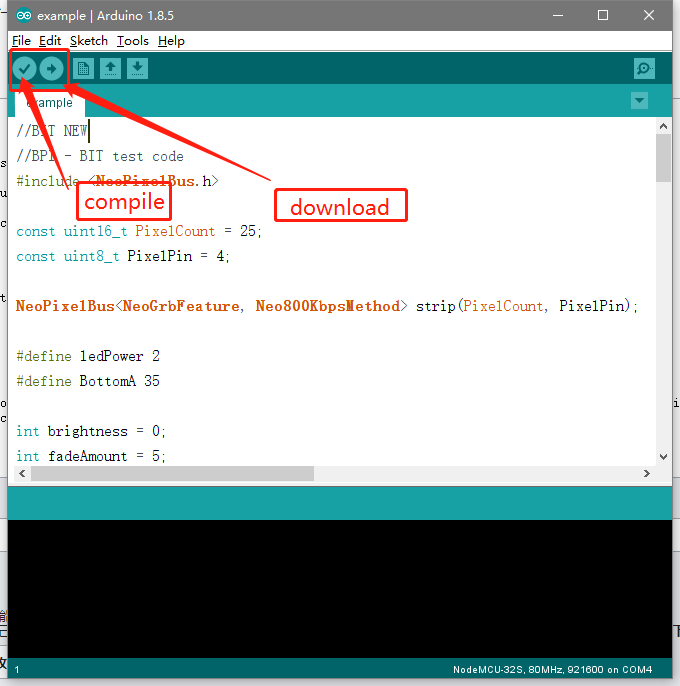Viewport: 680px width, 686px height.
Task: Create a new sketch with New icon
Action: (84, 69)
